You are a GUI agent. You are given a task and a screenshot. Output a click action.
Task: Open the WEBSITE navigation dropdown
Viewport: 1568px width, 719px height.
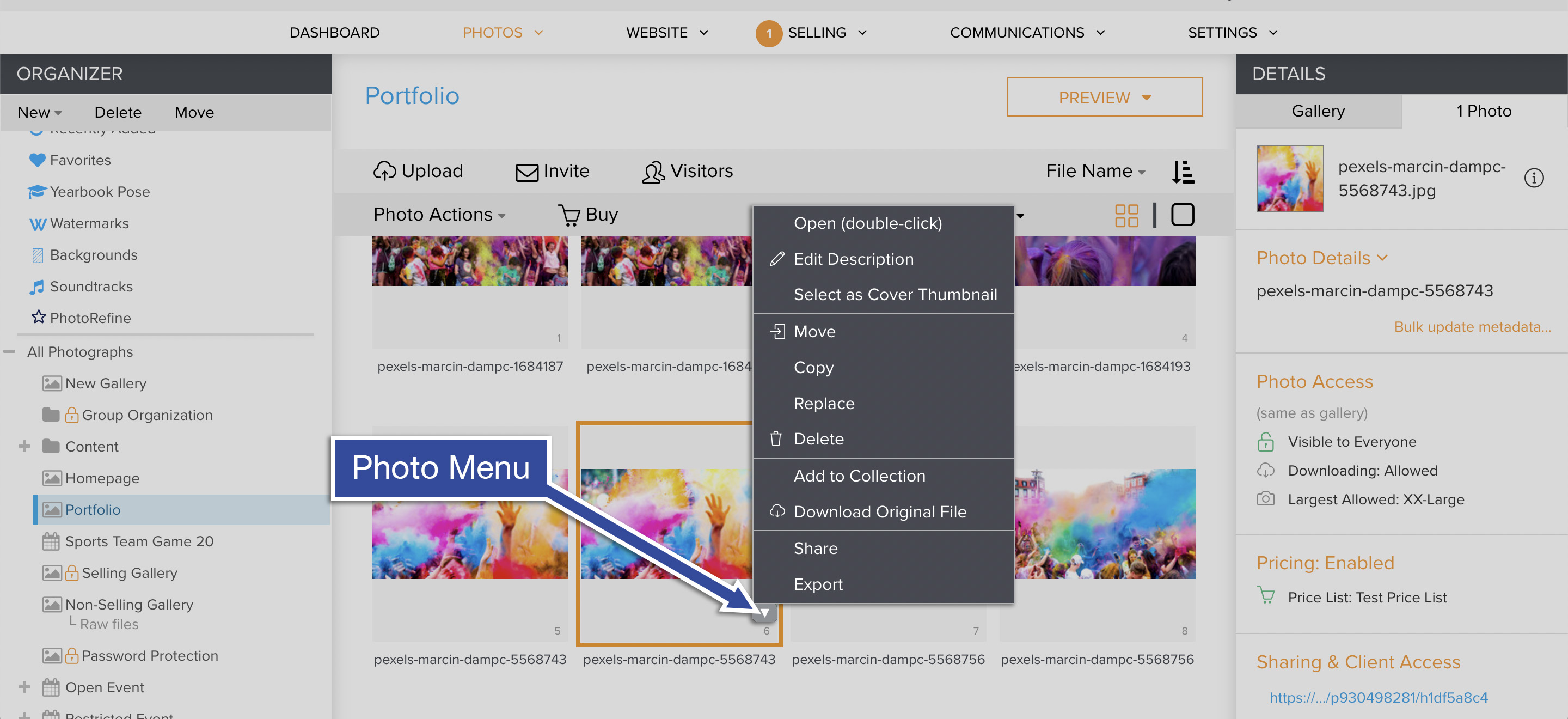(667, 33)
